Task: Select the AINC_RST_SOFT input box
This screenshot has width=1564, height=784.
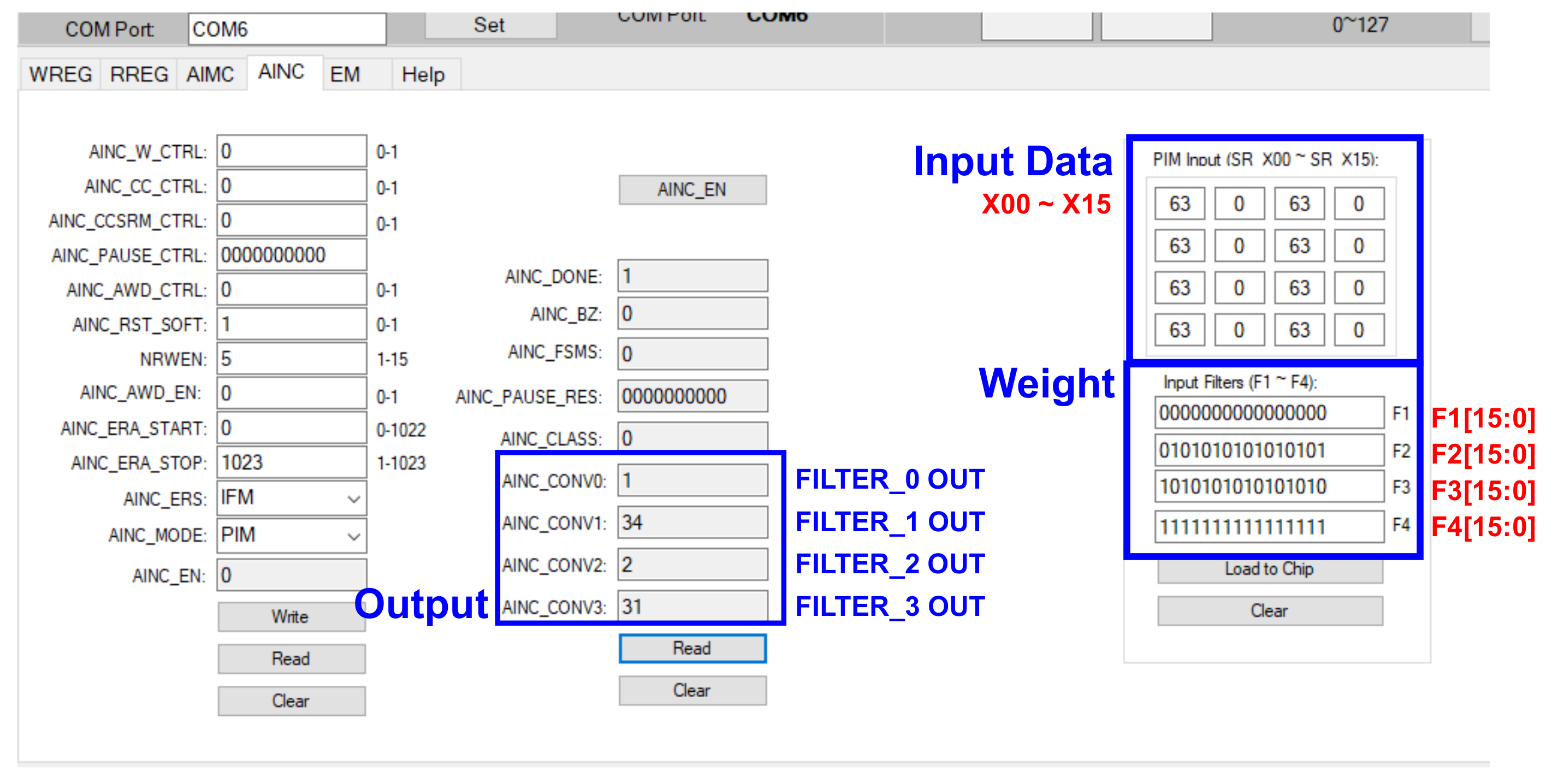Action: tap(291, 324)
